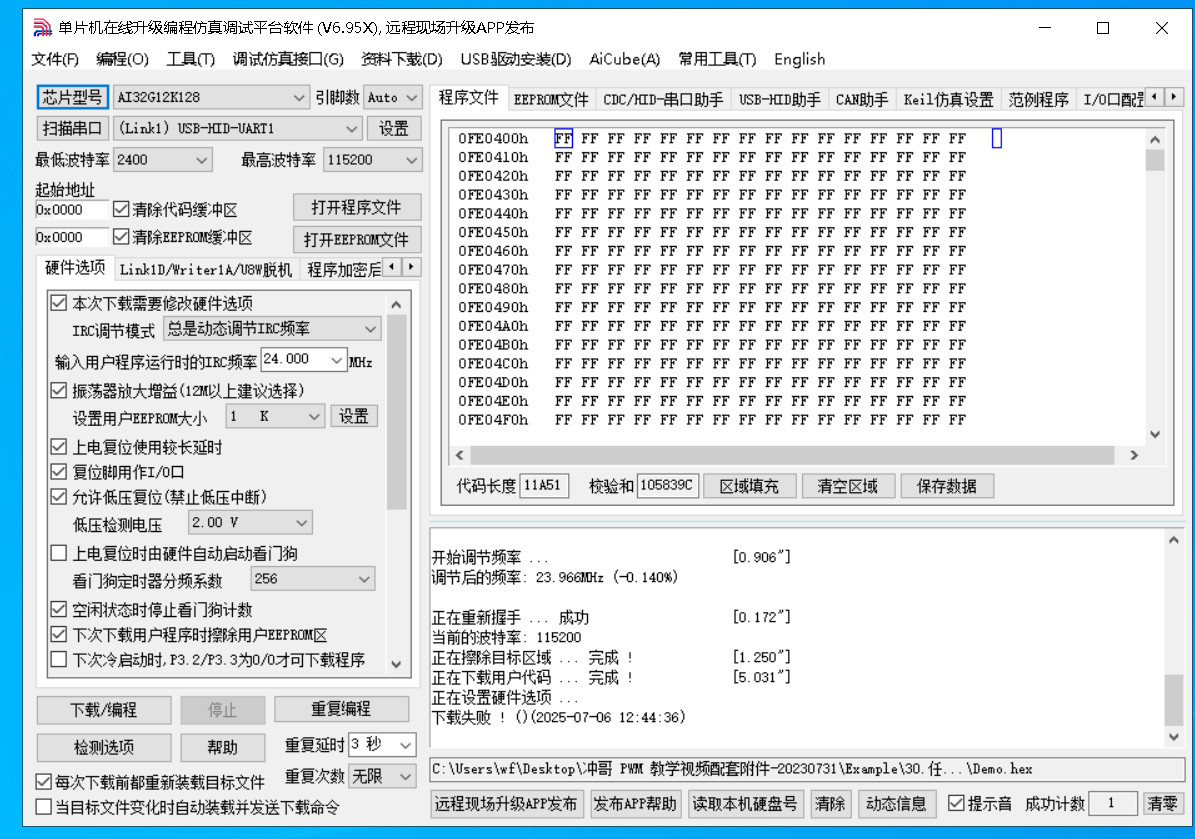Open 看门狗定时器分频系数 256 dropdown
Image resolution: width=1195 pixels, height=839 pixels.
click(x=312, y=579)
